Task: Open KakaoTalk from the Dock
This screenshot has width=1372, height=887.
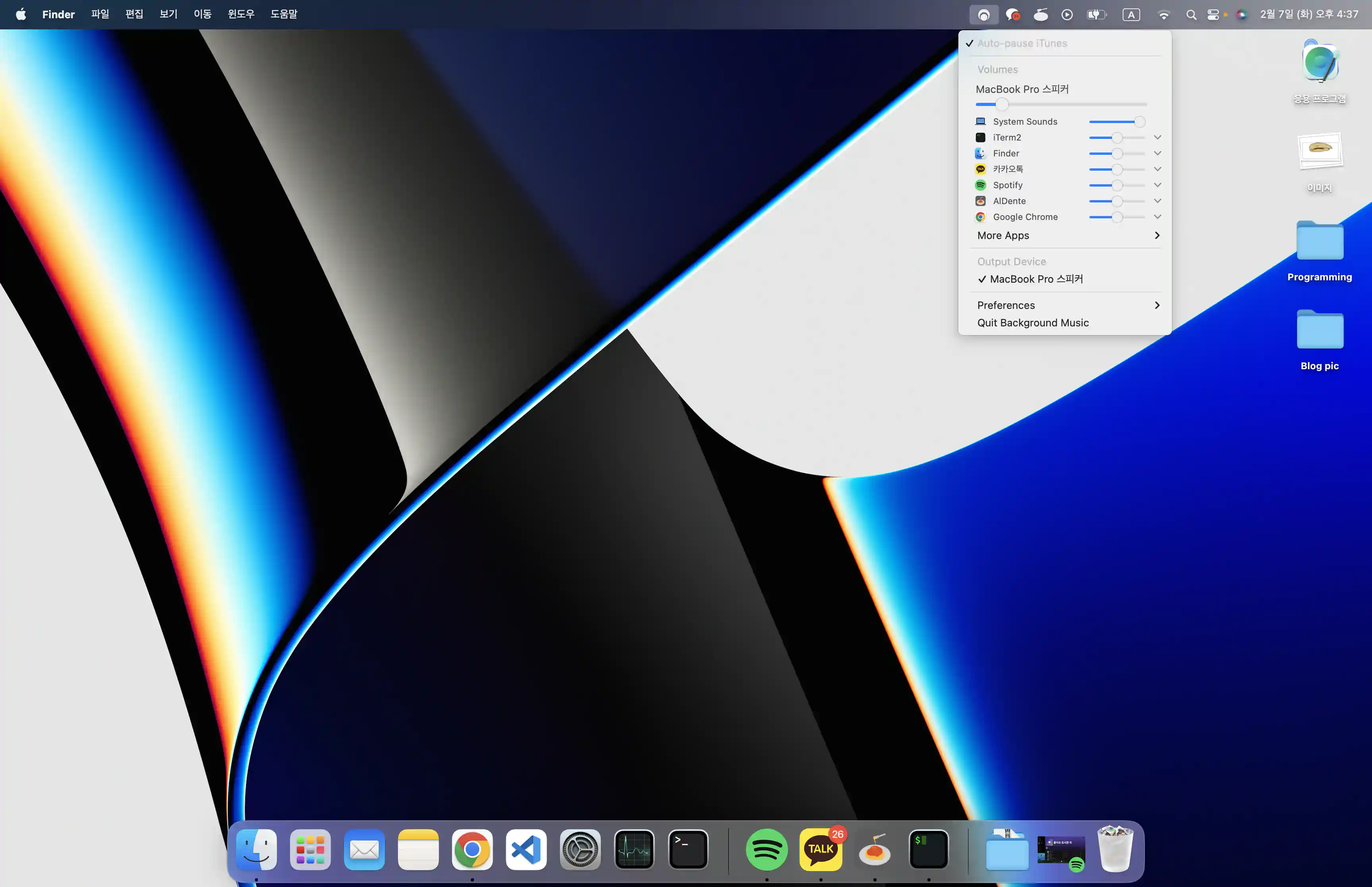Action: (x=821, y=850)
